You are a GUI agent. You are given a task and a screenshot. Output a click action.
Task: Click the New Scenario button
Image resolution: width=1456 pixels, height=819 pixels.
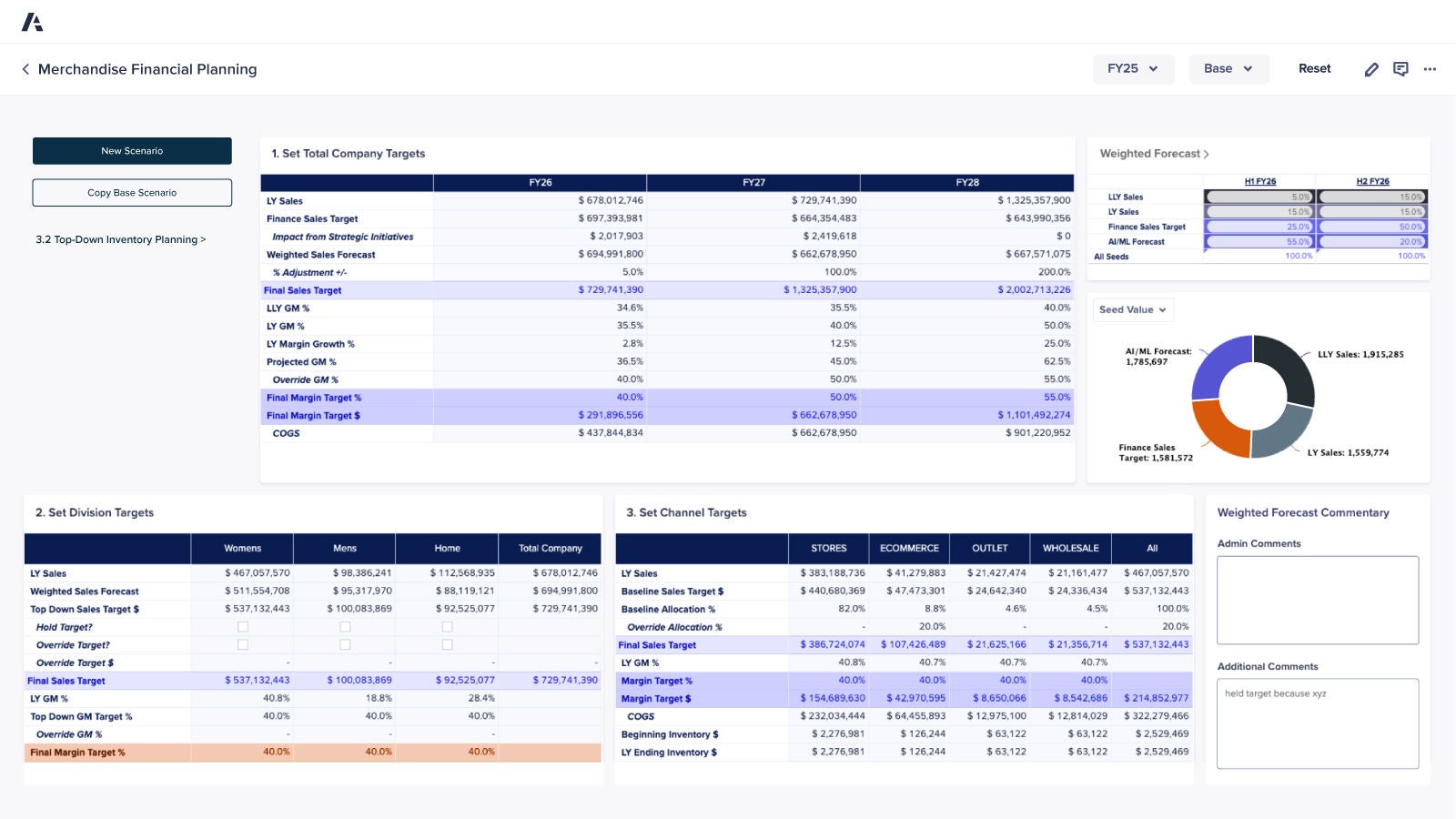[x=132, y=150]
